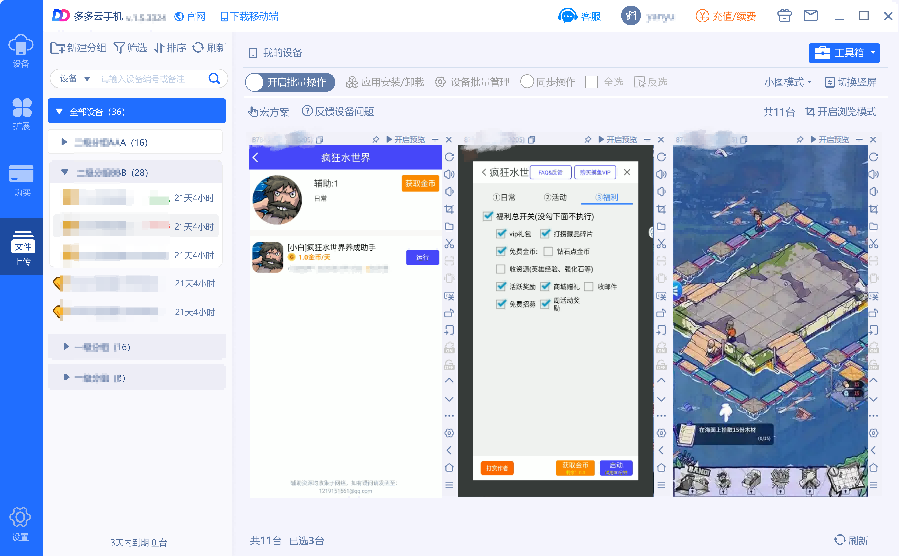899x556 pixels.
Task: Expand the first-level group labeled (16)
Action: 66,347
